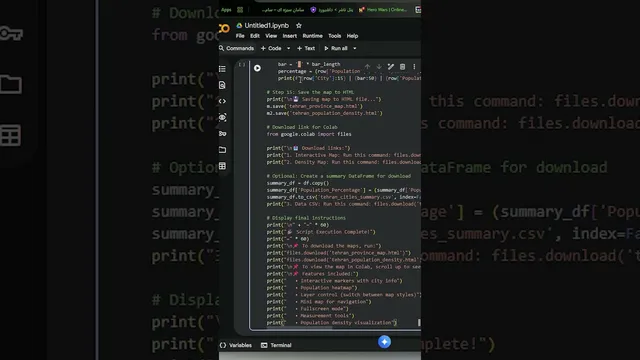Click the cell execution count brackets
Screen dimensions: 640x360
pos(242,64)
